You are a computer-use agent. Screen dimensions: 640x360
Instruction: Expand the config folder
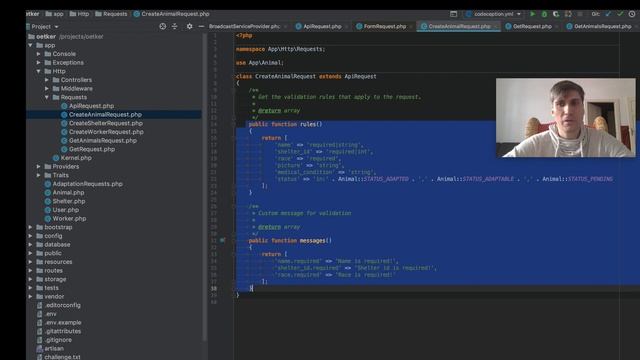[31, 236]
